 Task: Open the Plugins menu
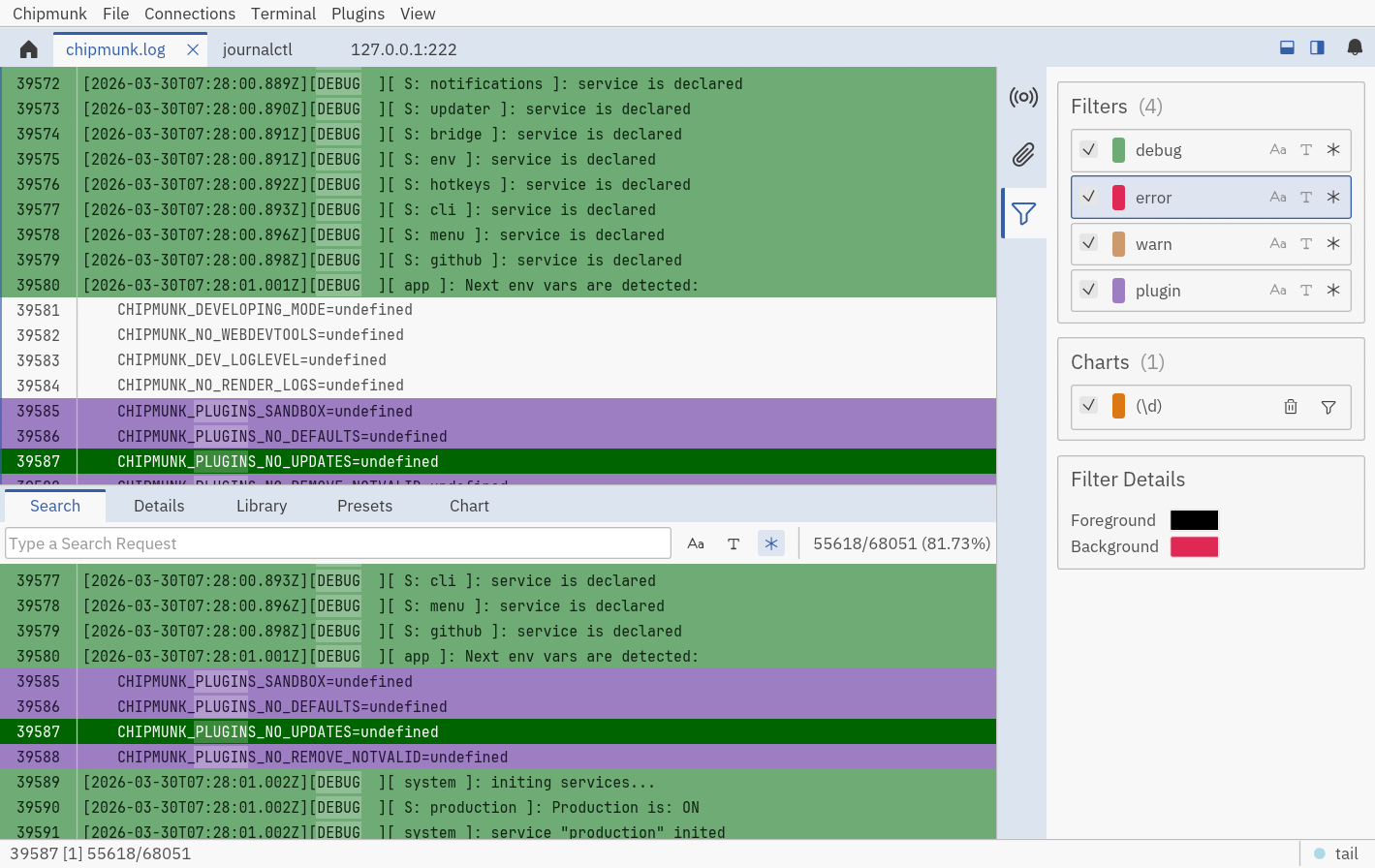[358, 14]
